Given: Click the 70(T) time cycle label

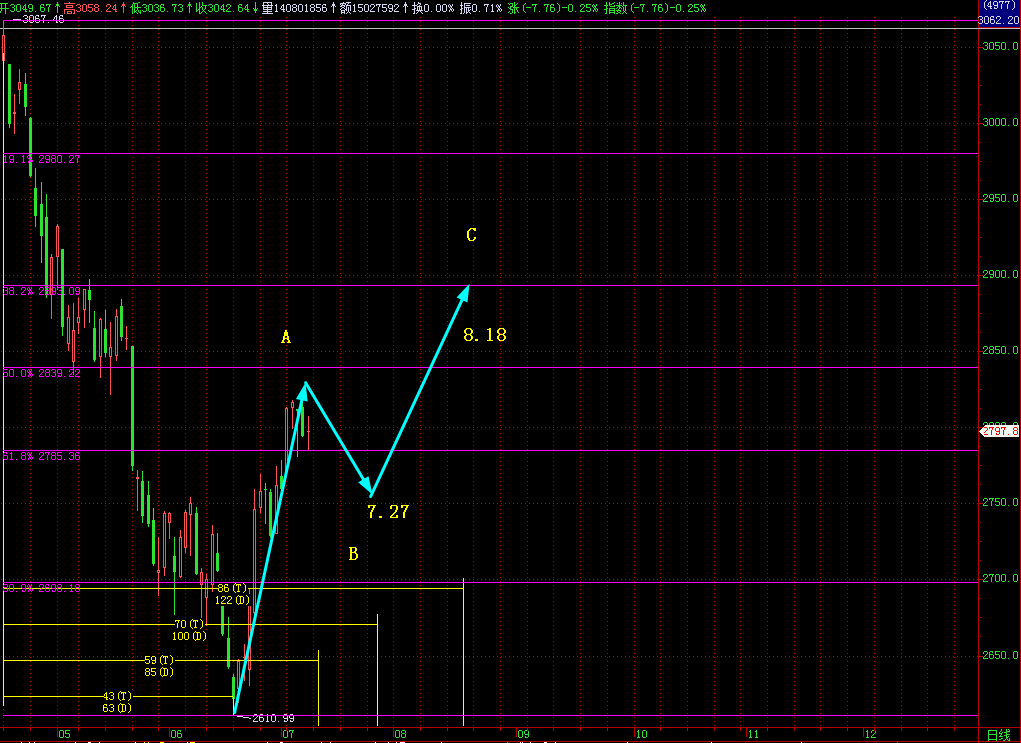Looking at the screenshot, I should pyautogui.click(x=188, y=625).
